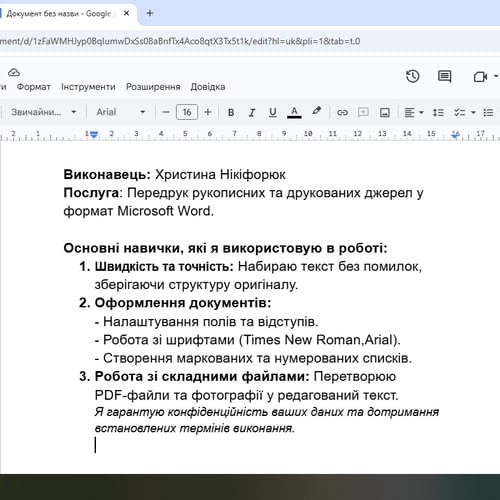Add a comment toolbar icon
The image size is (500, 500).
pos(363,112)
